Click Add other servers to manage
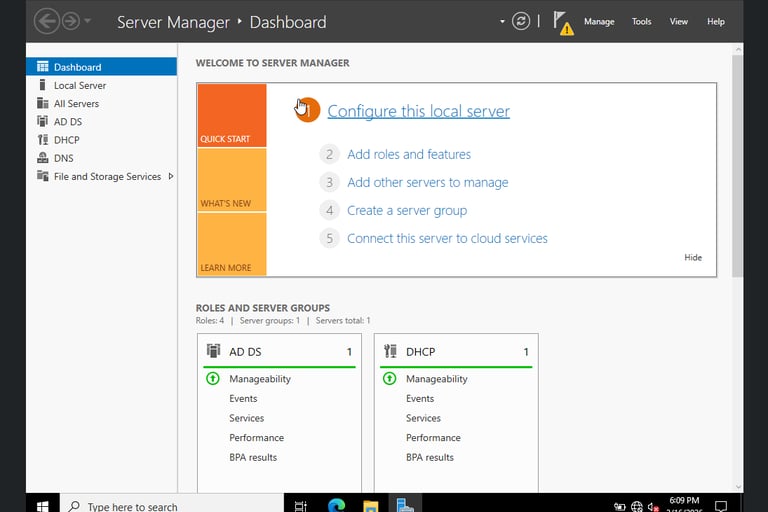 [x=428, y=182]
